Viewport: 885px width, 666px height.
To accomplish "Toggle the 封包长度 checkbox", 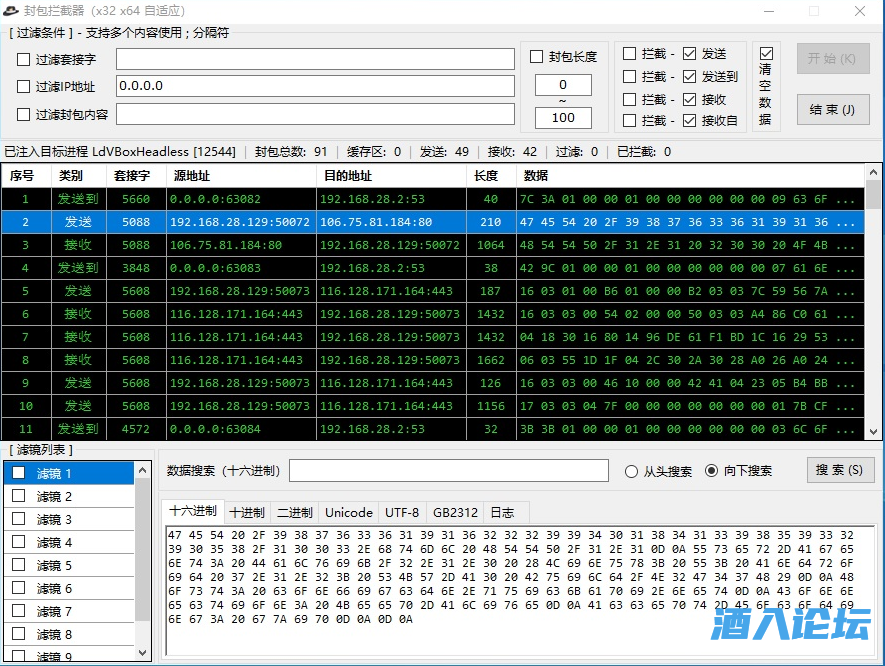I will pyautogui.click(x=537, y=57).
